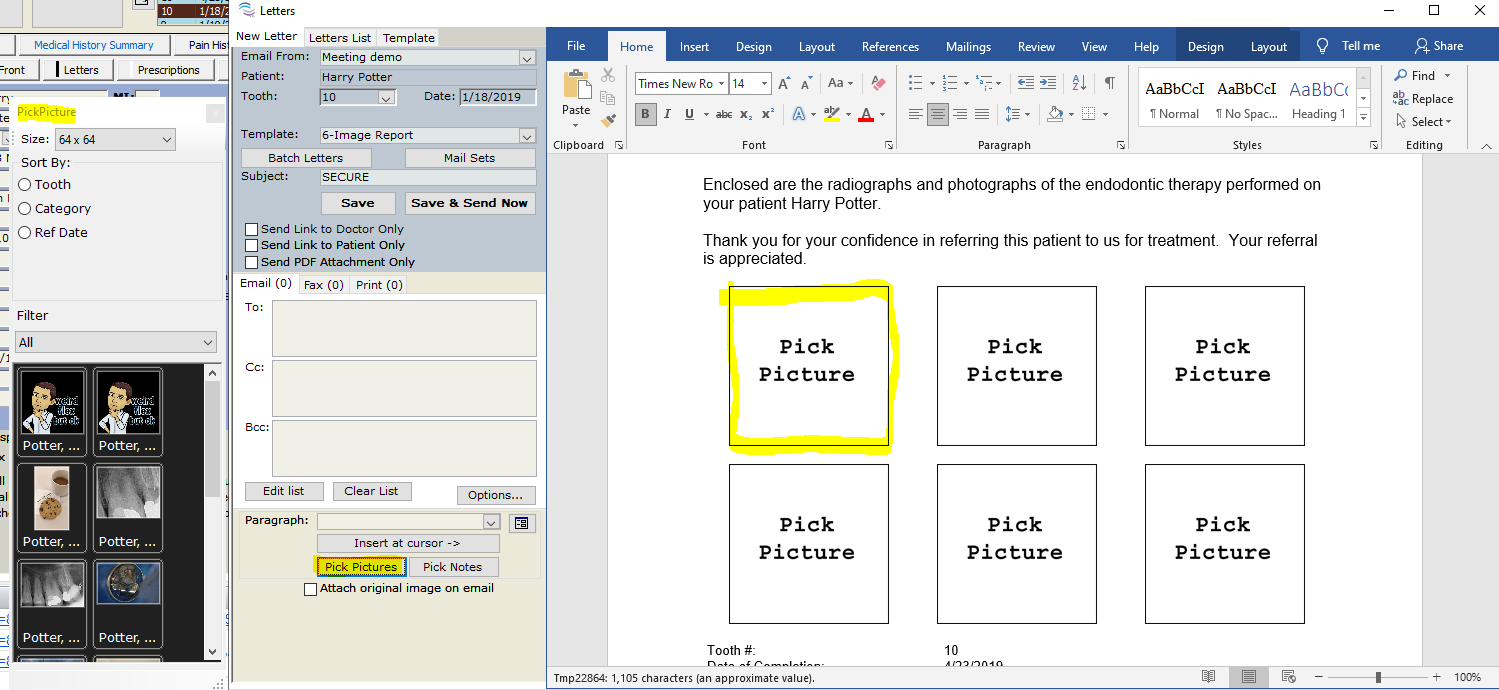Enable Send Link to Doctor Only

[x=252, y=229]
